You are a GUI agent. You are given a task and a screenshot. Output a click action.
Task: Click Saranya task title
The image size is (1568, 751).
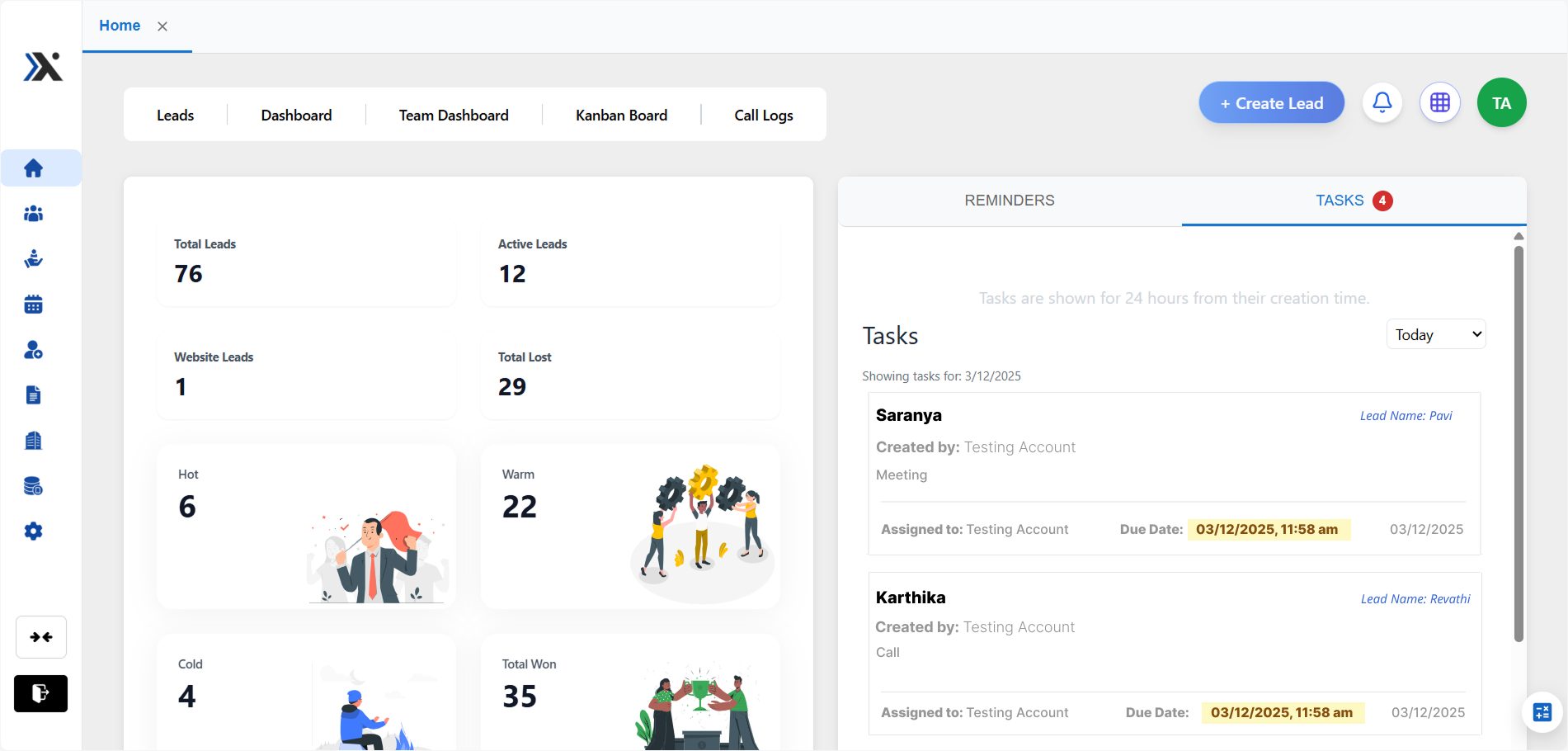909,415
